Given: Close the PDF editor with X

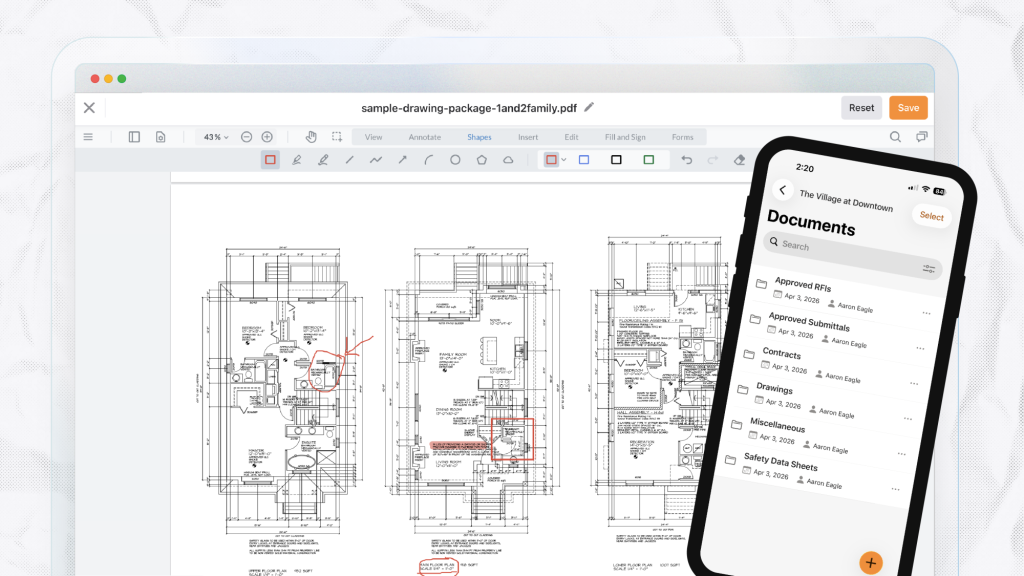Looking at the screenshot, I should [89, 108].
